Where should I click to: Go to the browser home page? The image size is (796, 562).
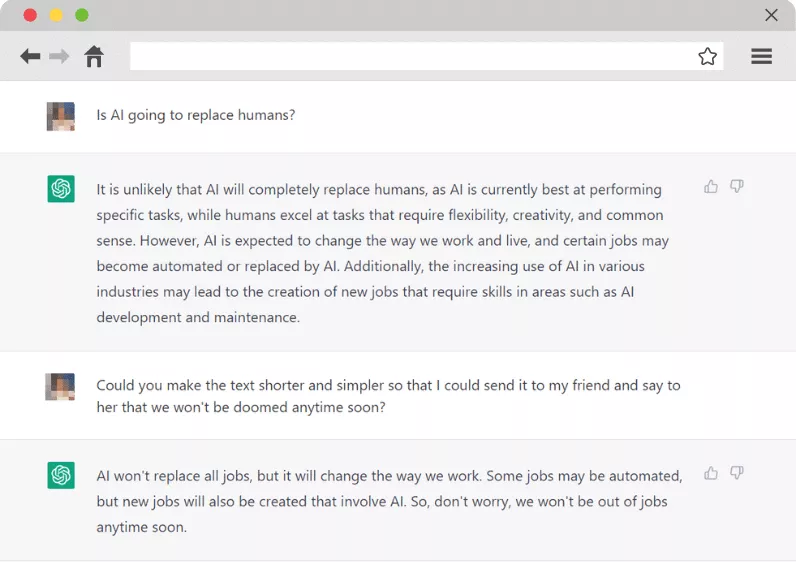tap(94, 57)
